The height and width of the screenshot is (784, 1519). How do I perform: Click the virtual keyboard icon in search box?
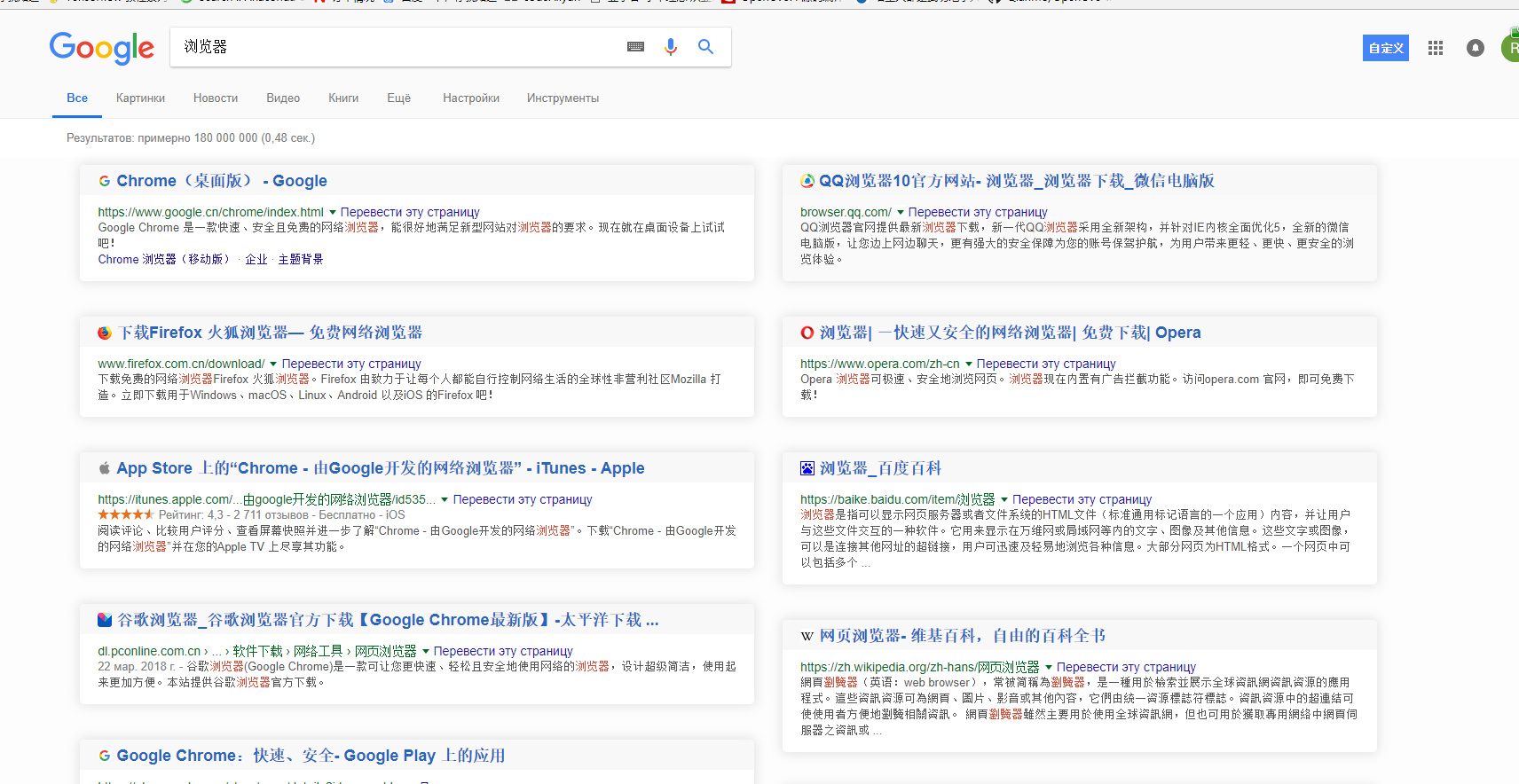[x=635, y=47]
